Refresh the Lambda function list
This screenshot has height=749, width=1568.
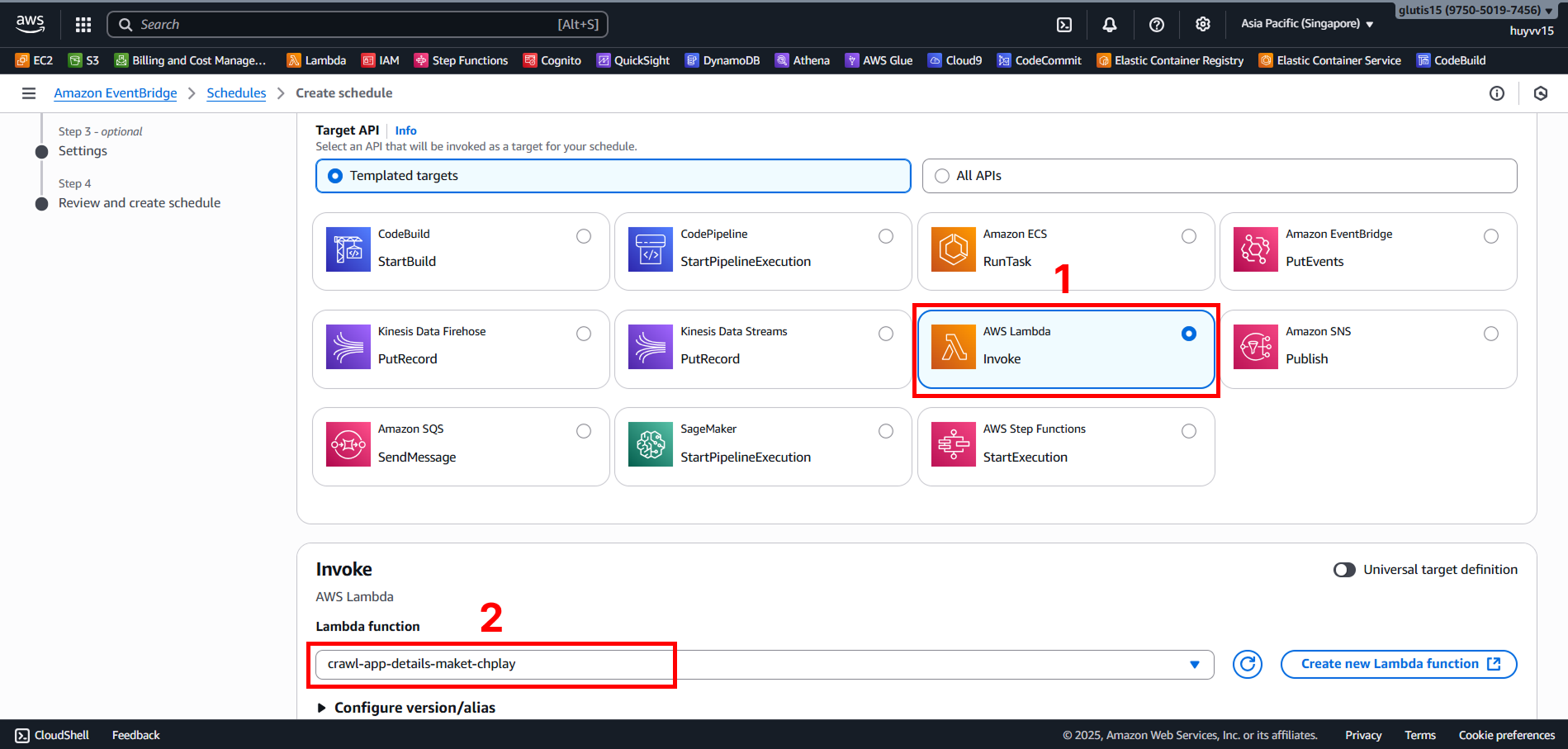[x=1247, y=664]
